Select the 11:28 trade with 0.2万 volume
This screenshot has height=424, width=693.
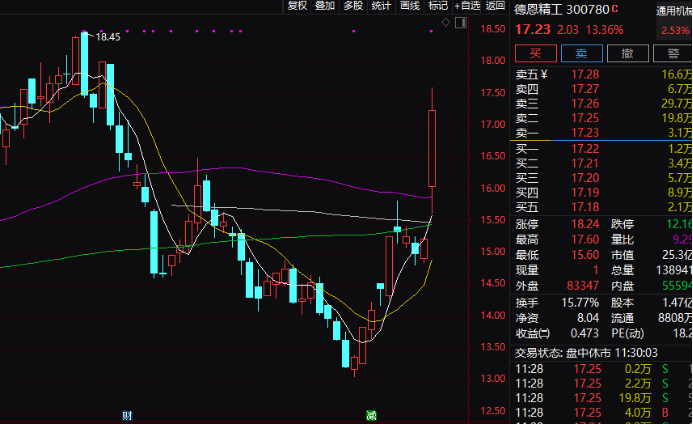pyautogui.click(x=602, y=369)
